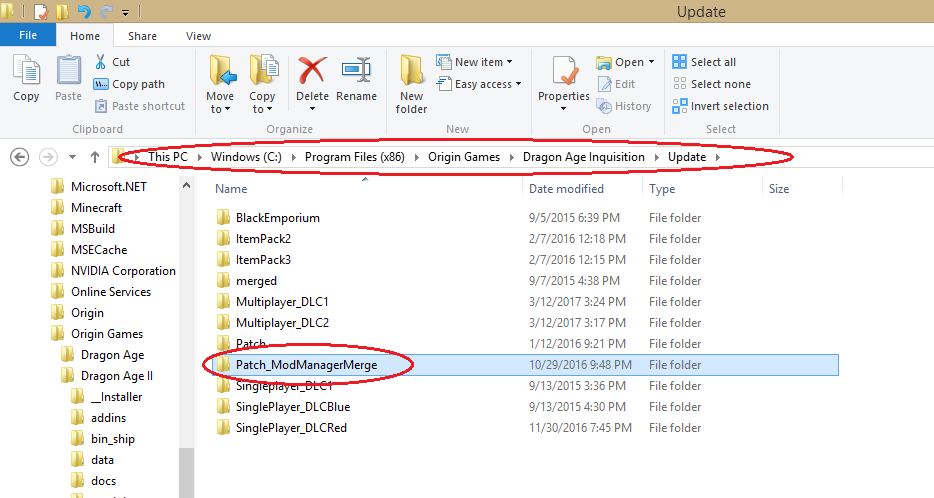Open the Customize Quick Access Toolbar dropdown
Screen dimensions: 934x498
point(125,12)
